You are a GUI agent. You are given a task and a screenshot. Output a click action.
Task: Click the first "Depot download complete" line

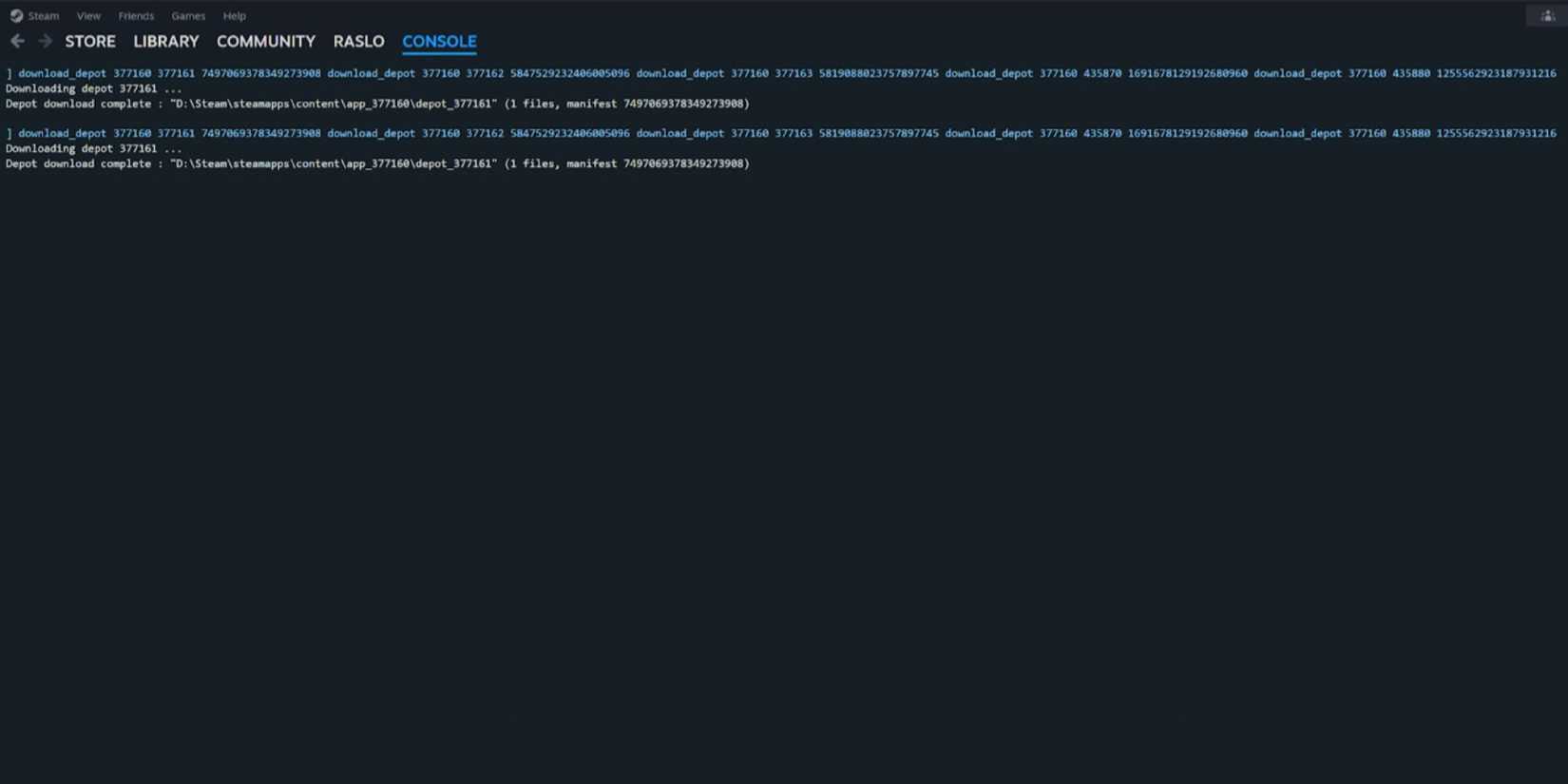[377, 104]
